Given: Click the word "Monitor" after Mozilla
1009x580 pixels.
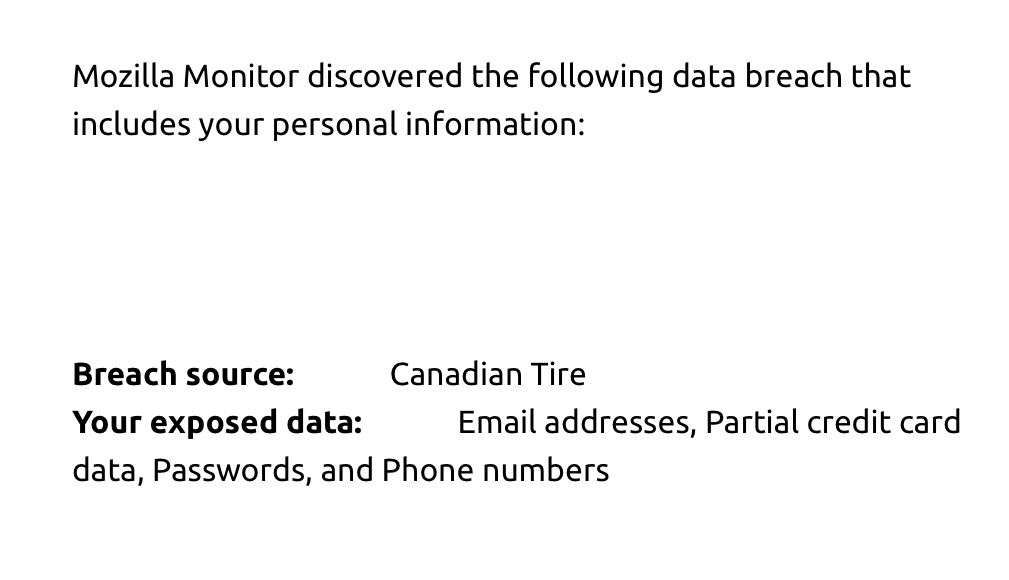Looking at the screenshot, I should 240,77.
